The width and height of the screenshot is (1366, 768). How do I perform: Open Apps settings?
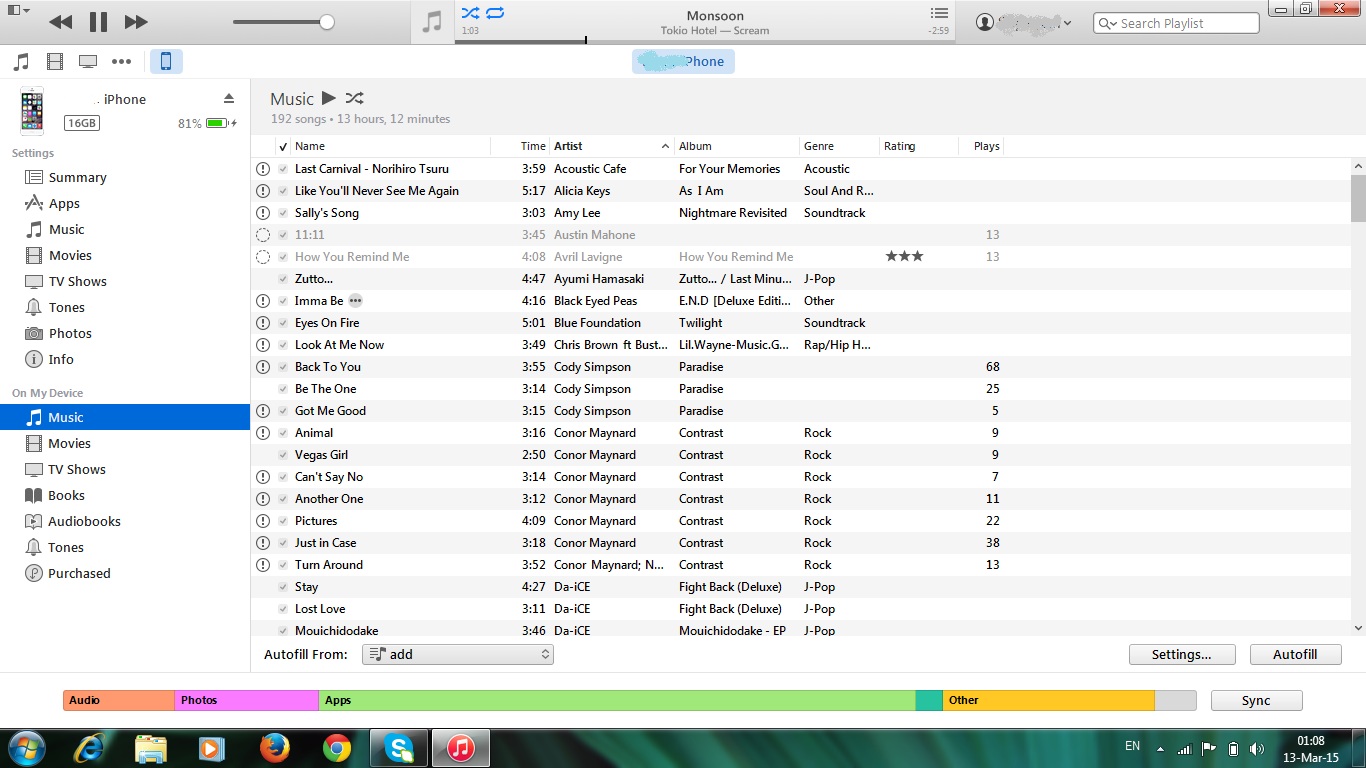[x=64, y=203]
